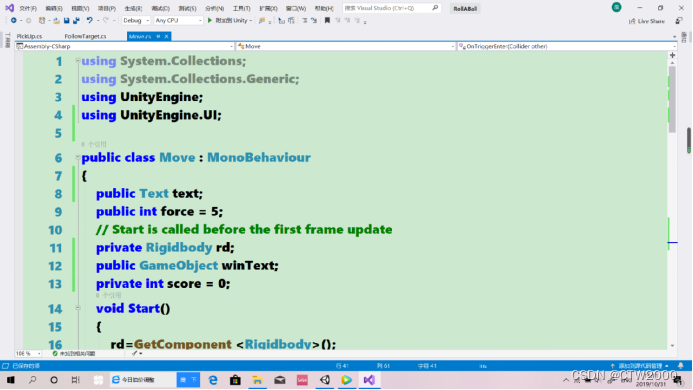Collapse the Start method at line 14
The image size is (693, 390).
pyautogui.click(x=78, y=308)
